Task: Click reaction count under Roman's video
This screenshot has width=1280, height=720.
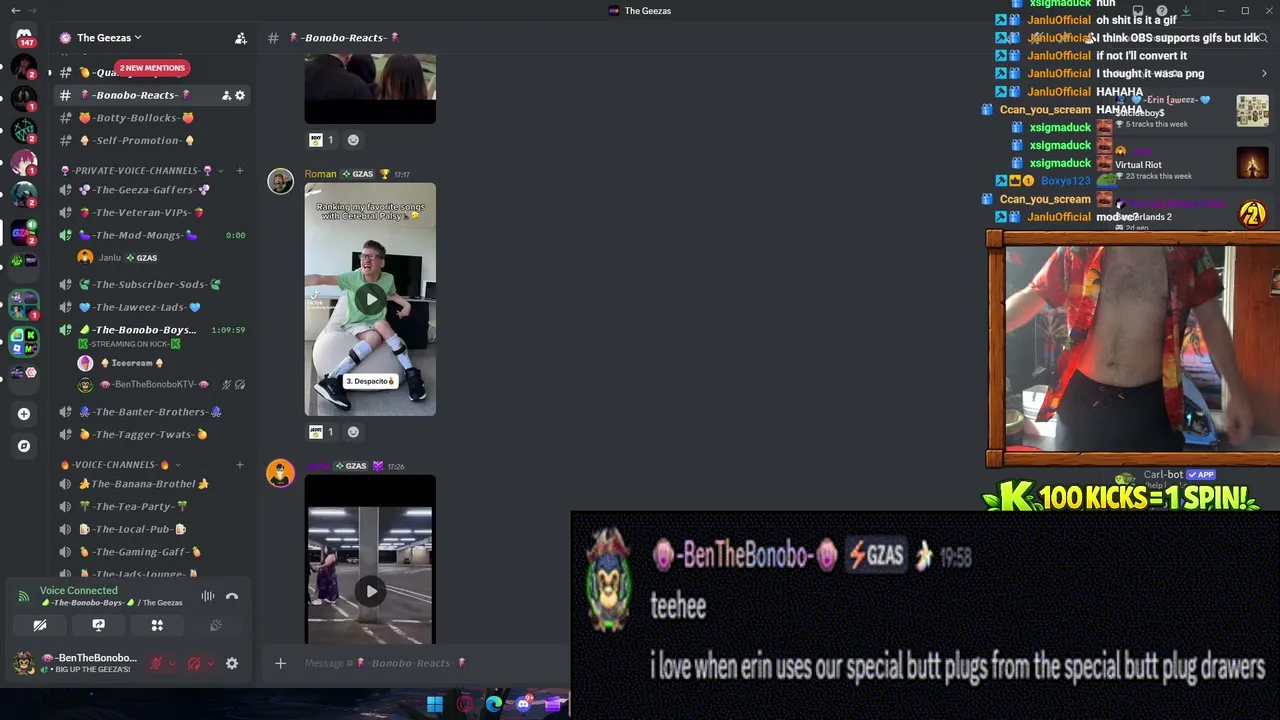Action: (x=321, y=432)
